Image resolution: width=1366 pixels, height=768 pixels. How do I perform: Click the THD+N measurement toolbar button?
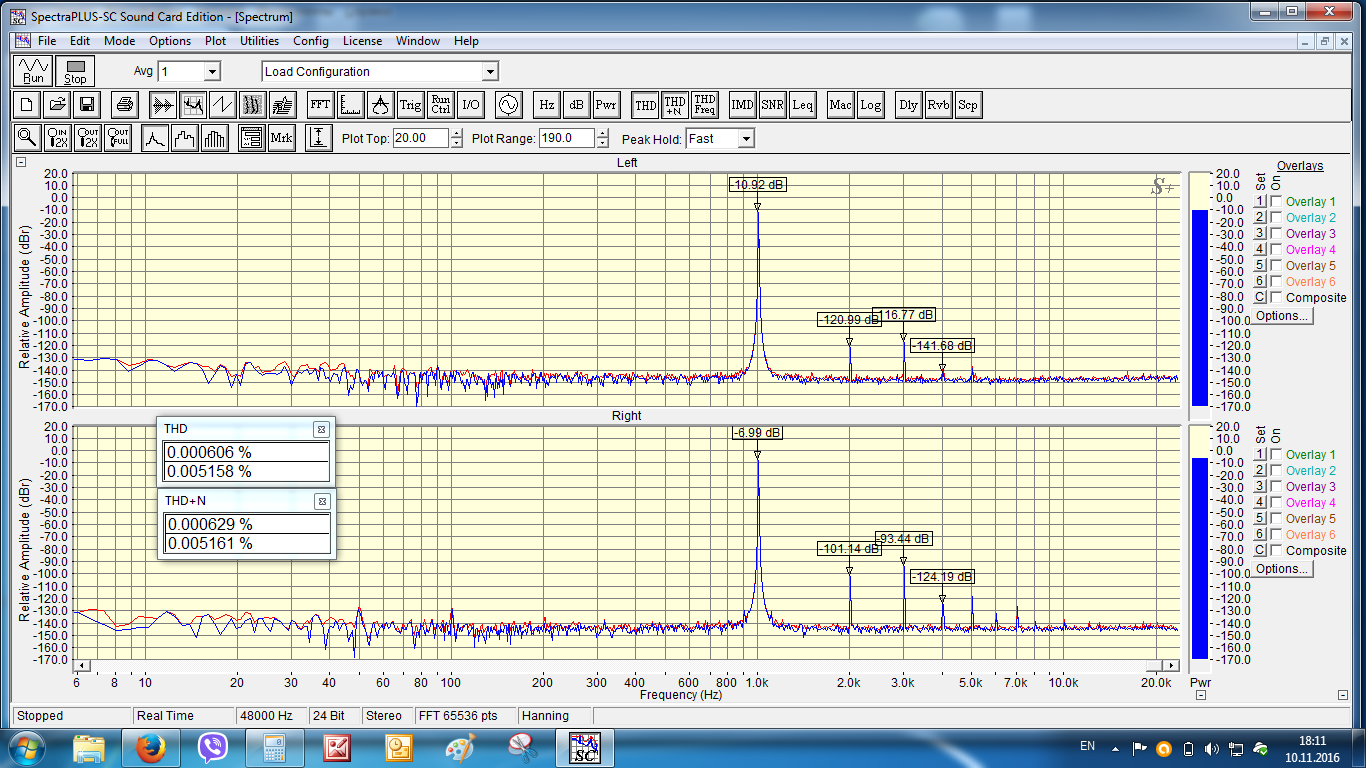(x=675, y=105)
